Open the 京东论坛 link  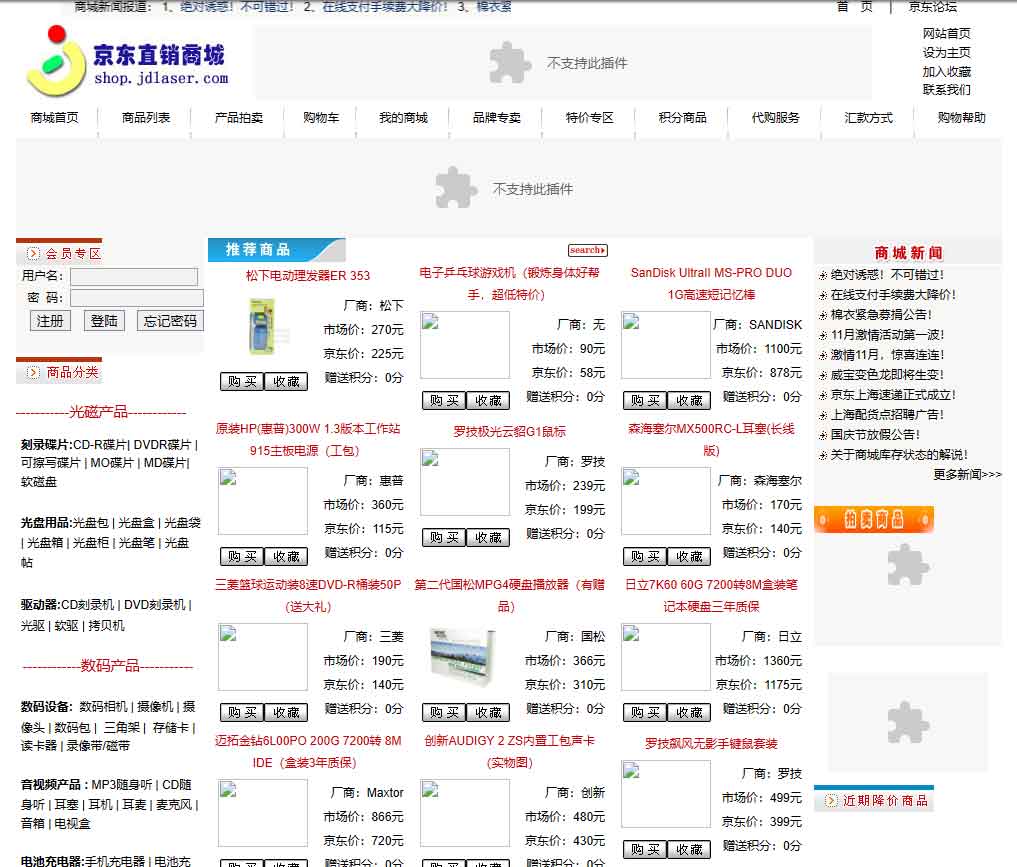(x=933, y=6)
